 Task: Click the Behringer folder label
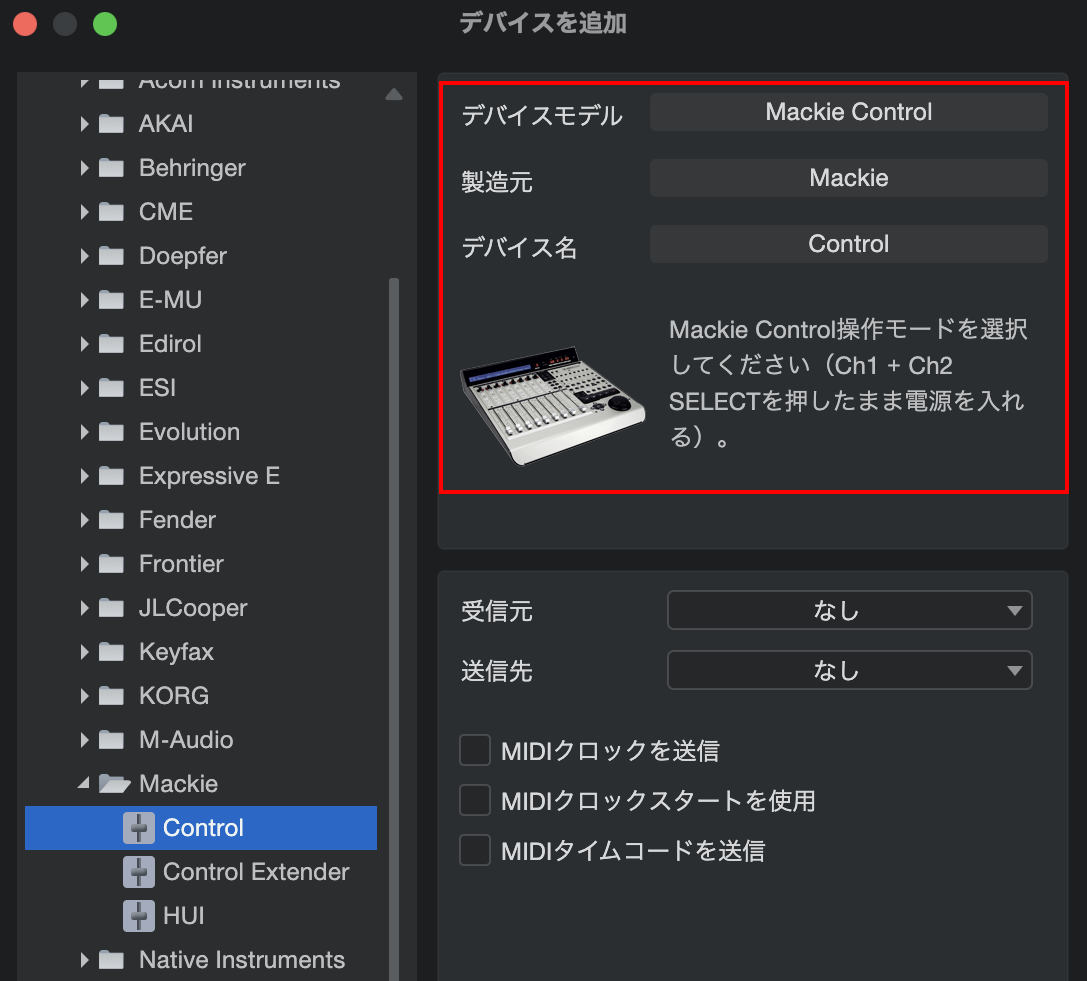(x=192, y=168)
